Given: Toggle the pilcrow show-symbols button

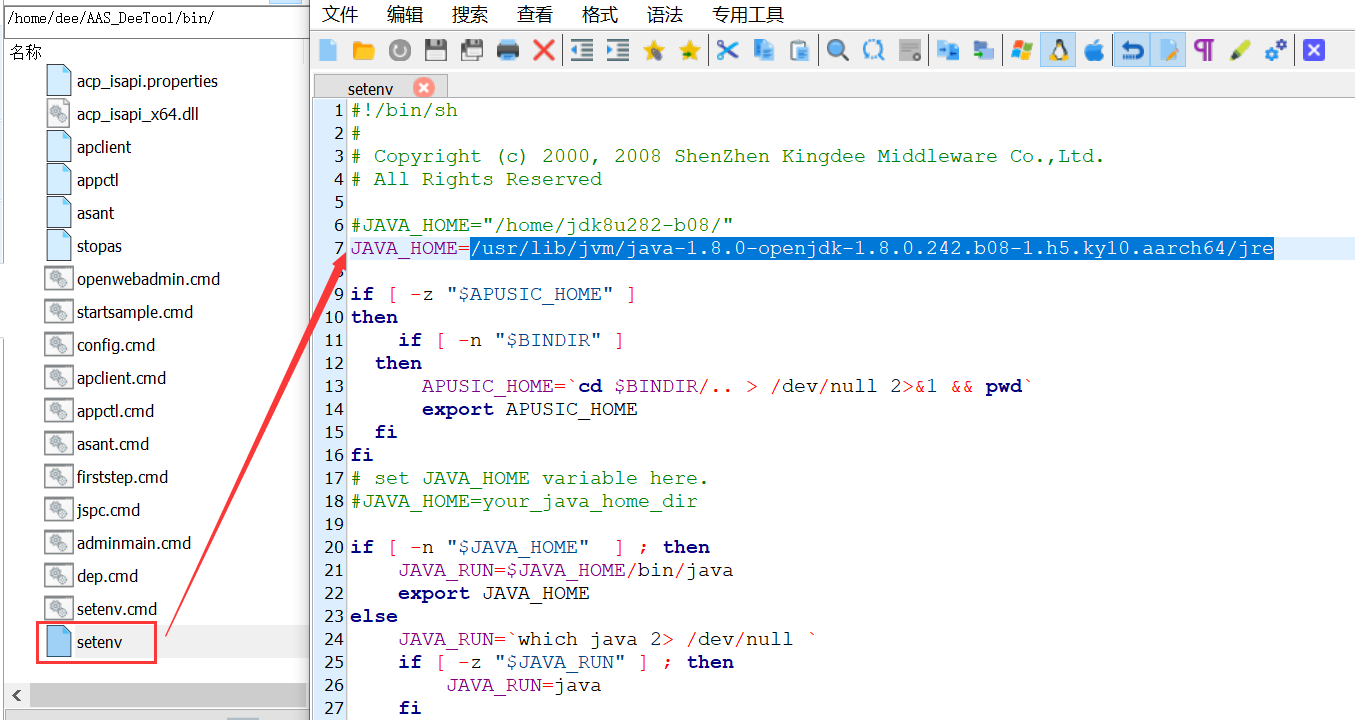Looking at the screenshot, I should [1204, 50].
